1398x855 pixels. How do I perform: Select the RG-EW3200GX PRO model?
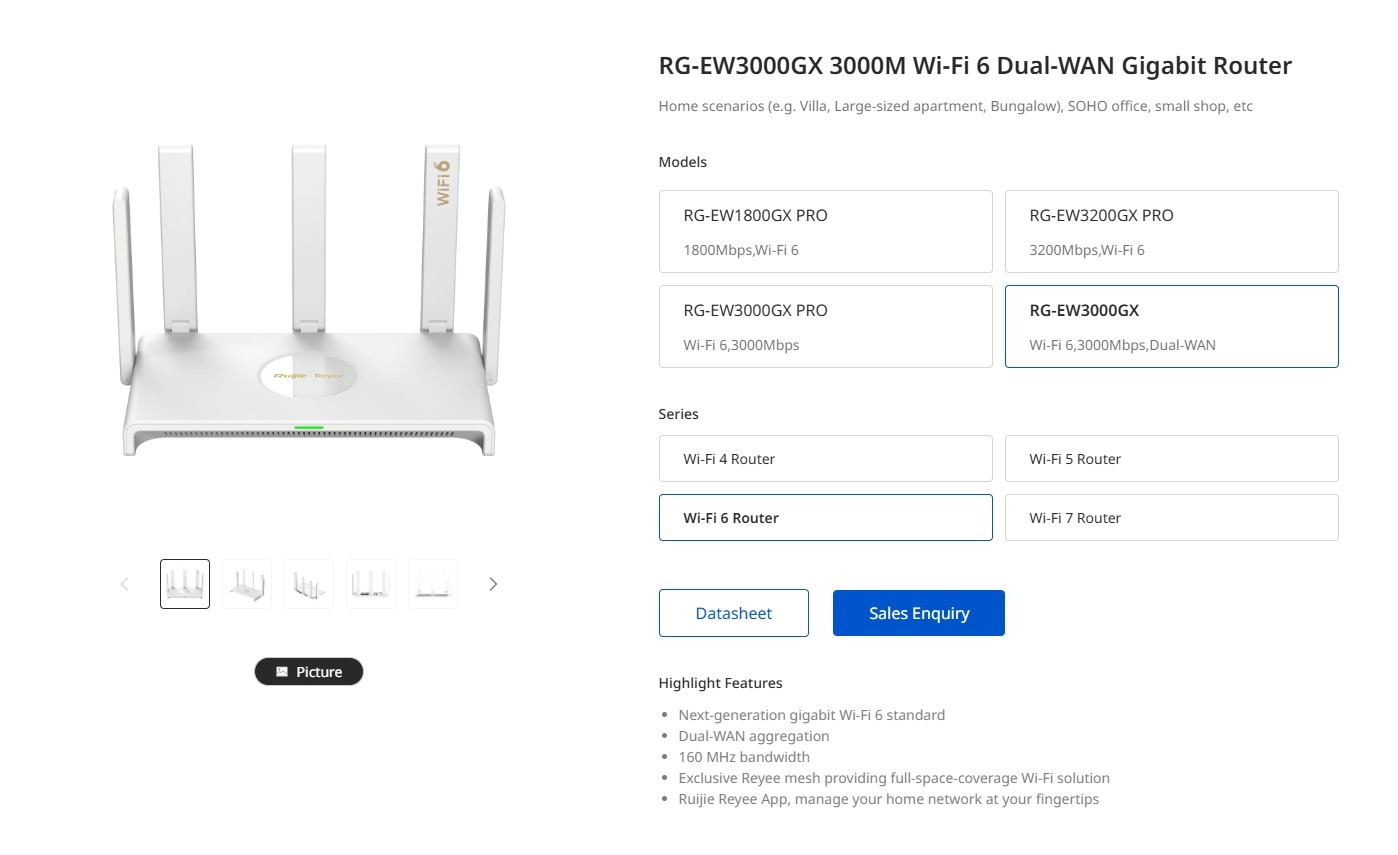1171,231
